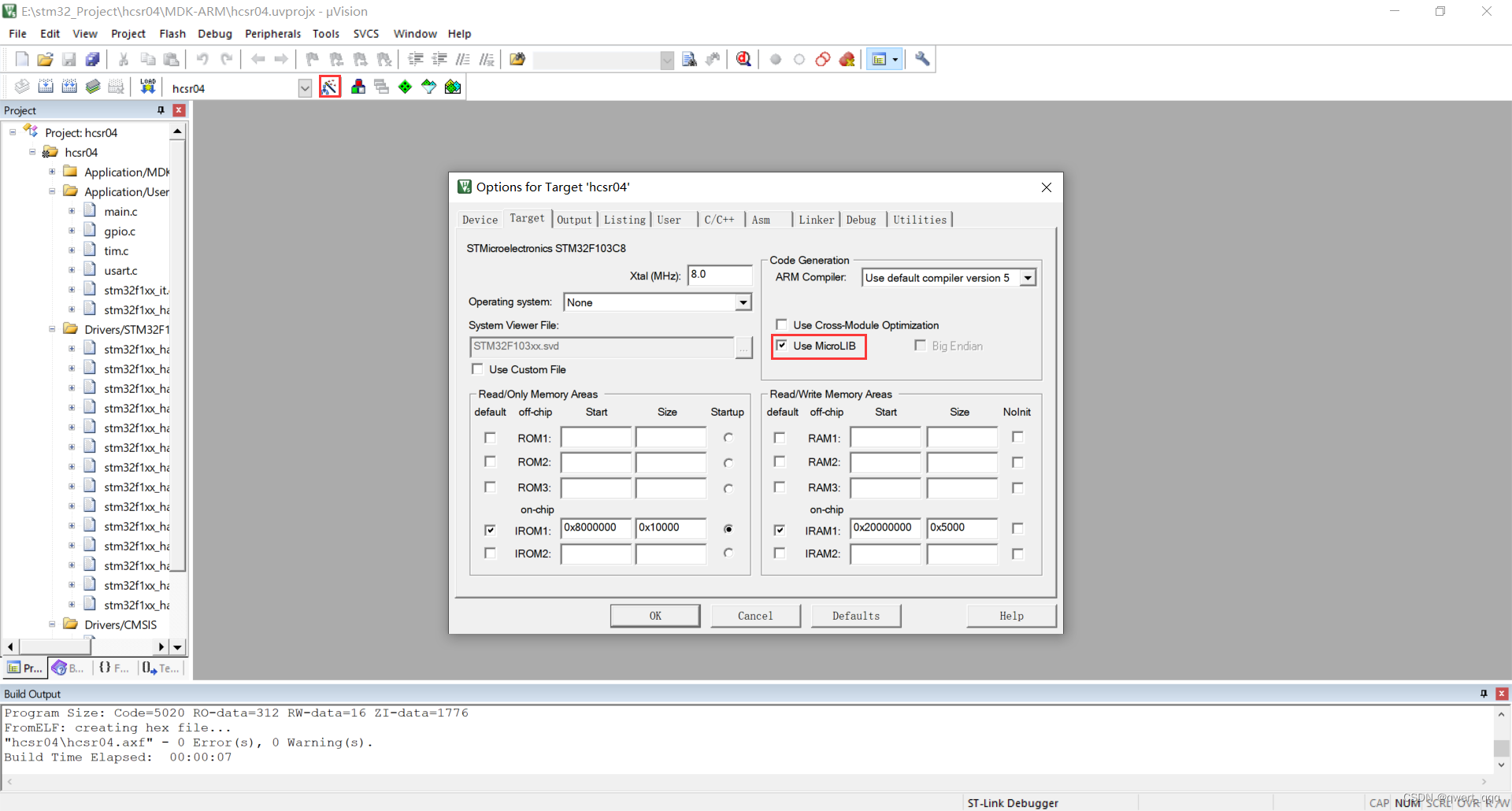Open Options for Target wand icon
Screen dimensions: 1512x811
click(330, 87)
